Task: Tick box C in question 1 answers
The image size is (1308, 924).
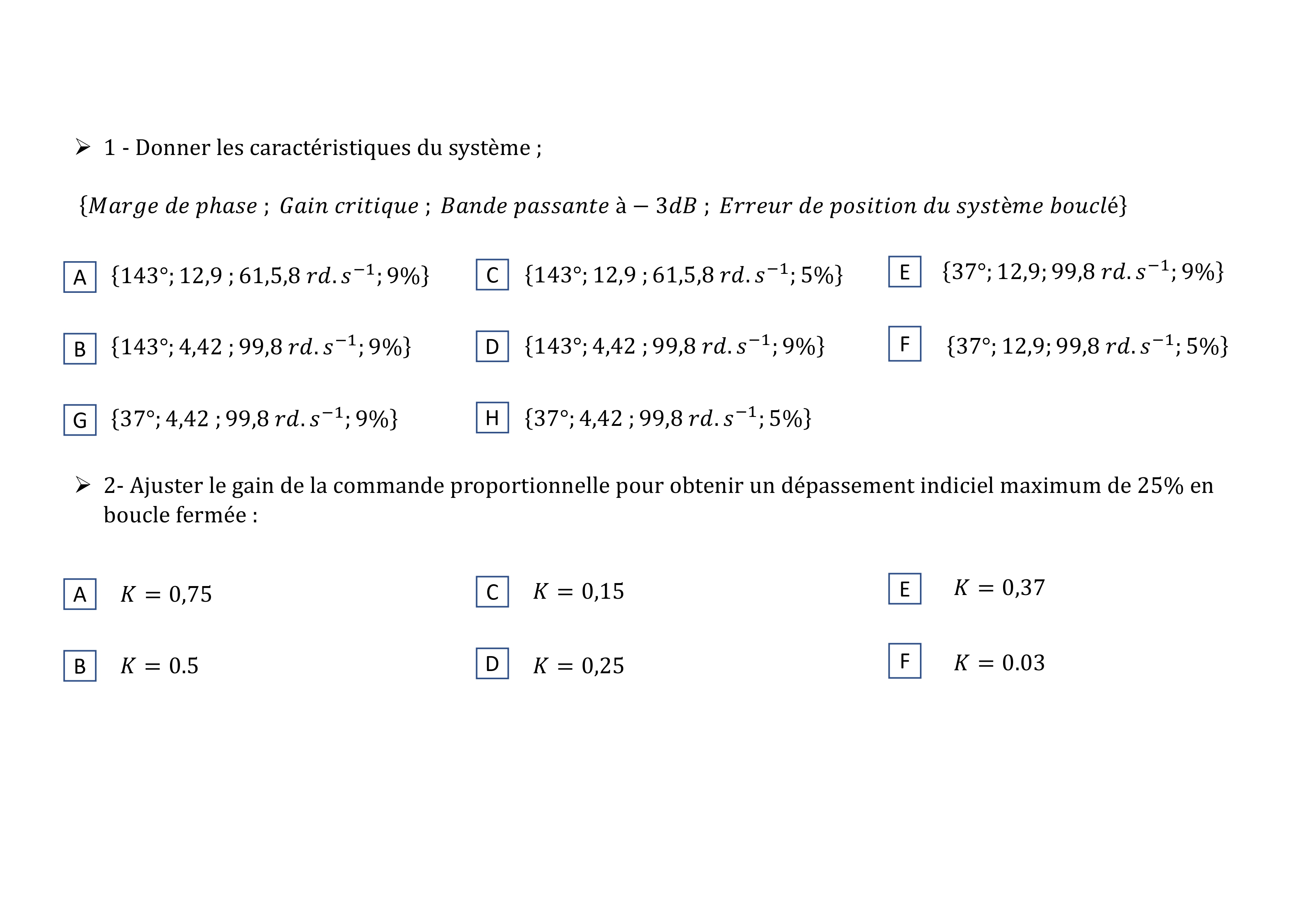Action: coord(492,275)
